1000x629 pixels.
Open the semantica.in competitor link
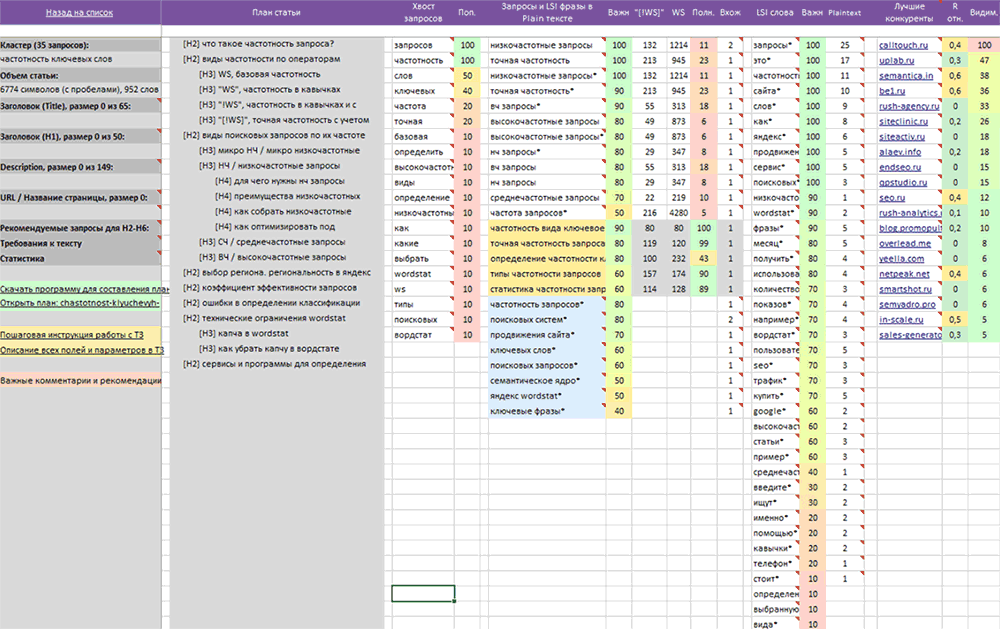point(906,75)
